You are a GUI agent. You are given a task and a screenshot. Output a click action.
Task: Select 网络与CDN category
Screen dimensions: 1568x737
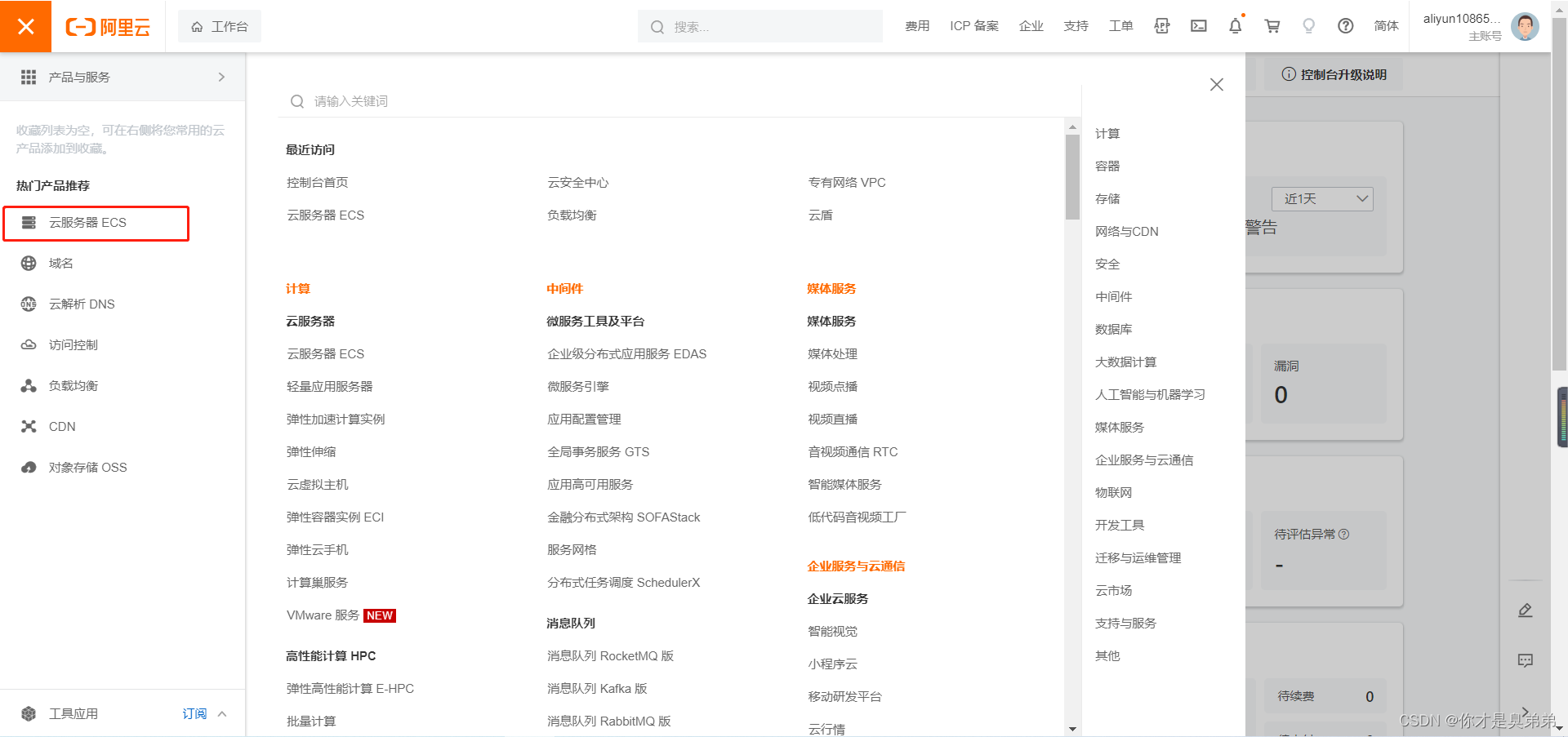coord(1127,231)
